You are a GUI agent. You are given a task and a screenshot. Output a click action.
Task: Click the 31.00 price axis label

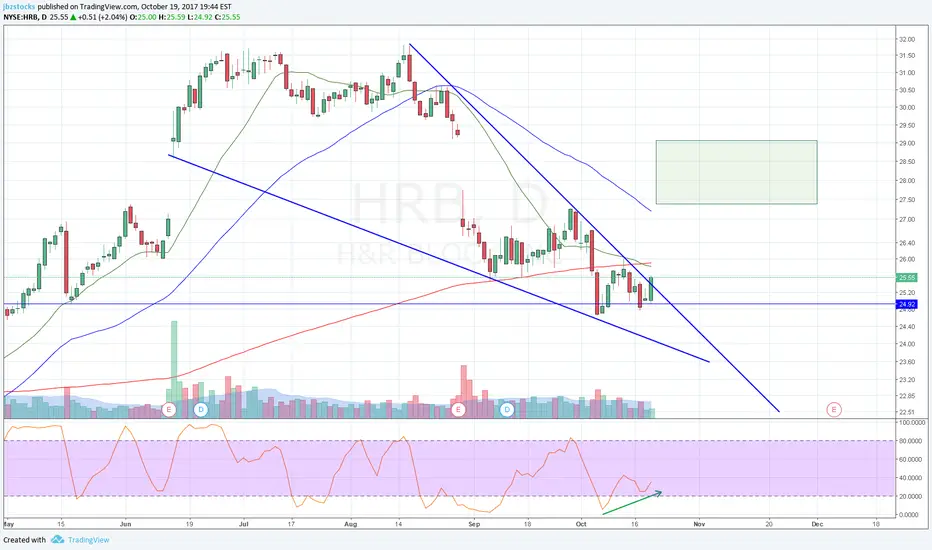pyautogui.click(x=906, y=73)
